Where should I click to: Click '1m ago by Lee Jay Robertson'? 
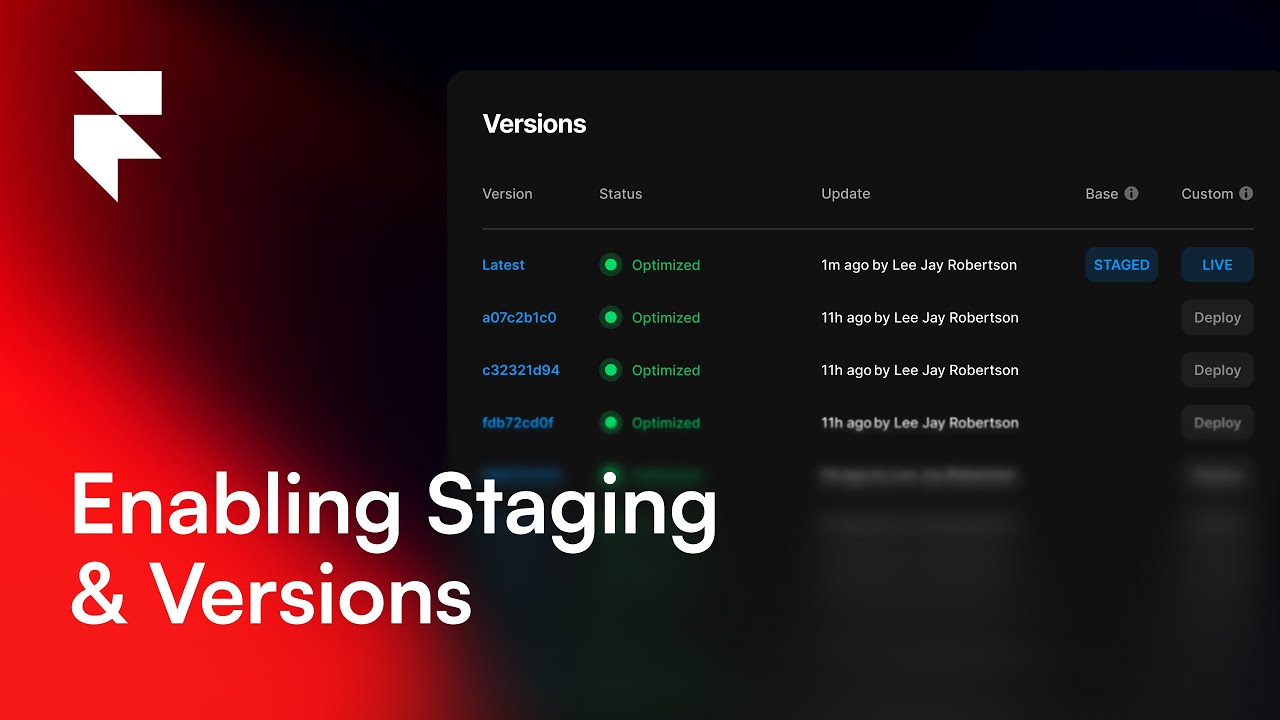click(919, 265)
